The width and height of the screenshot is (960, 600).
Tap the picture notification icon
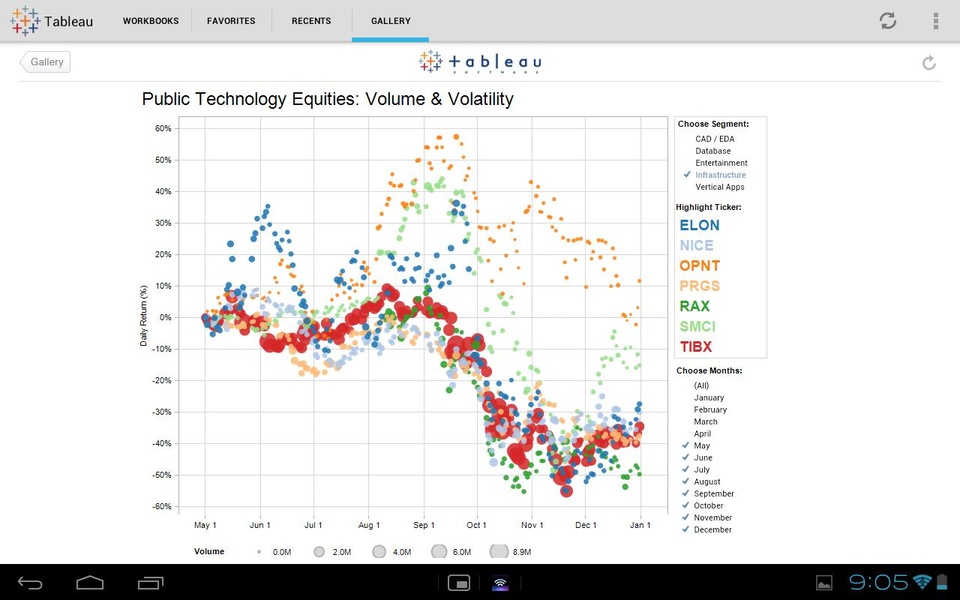(824, 583)
